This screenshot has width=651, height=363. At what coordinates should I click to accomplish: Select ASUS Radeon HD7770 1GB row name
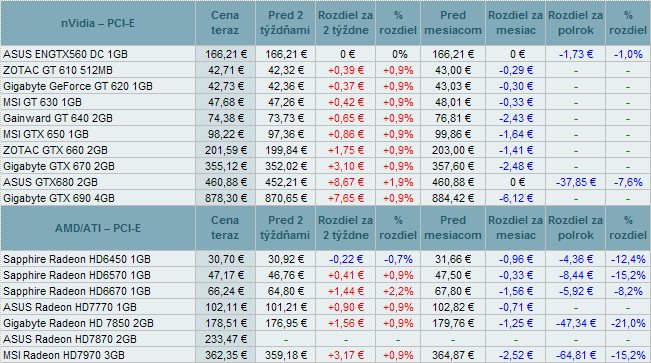(70, 307)
